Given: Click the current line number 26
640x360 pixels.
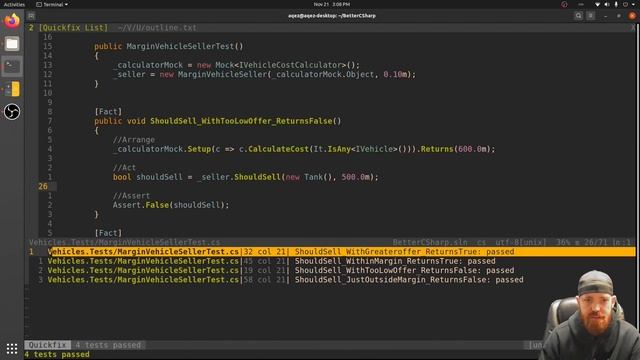Looking at the screenshot, I should pyautogui.click(x=43, y=187).
